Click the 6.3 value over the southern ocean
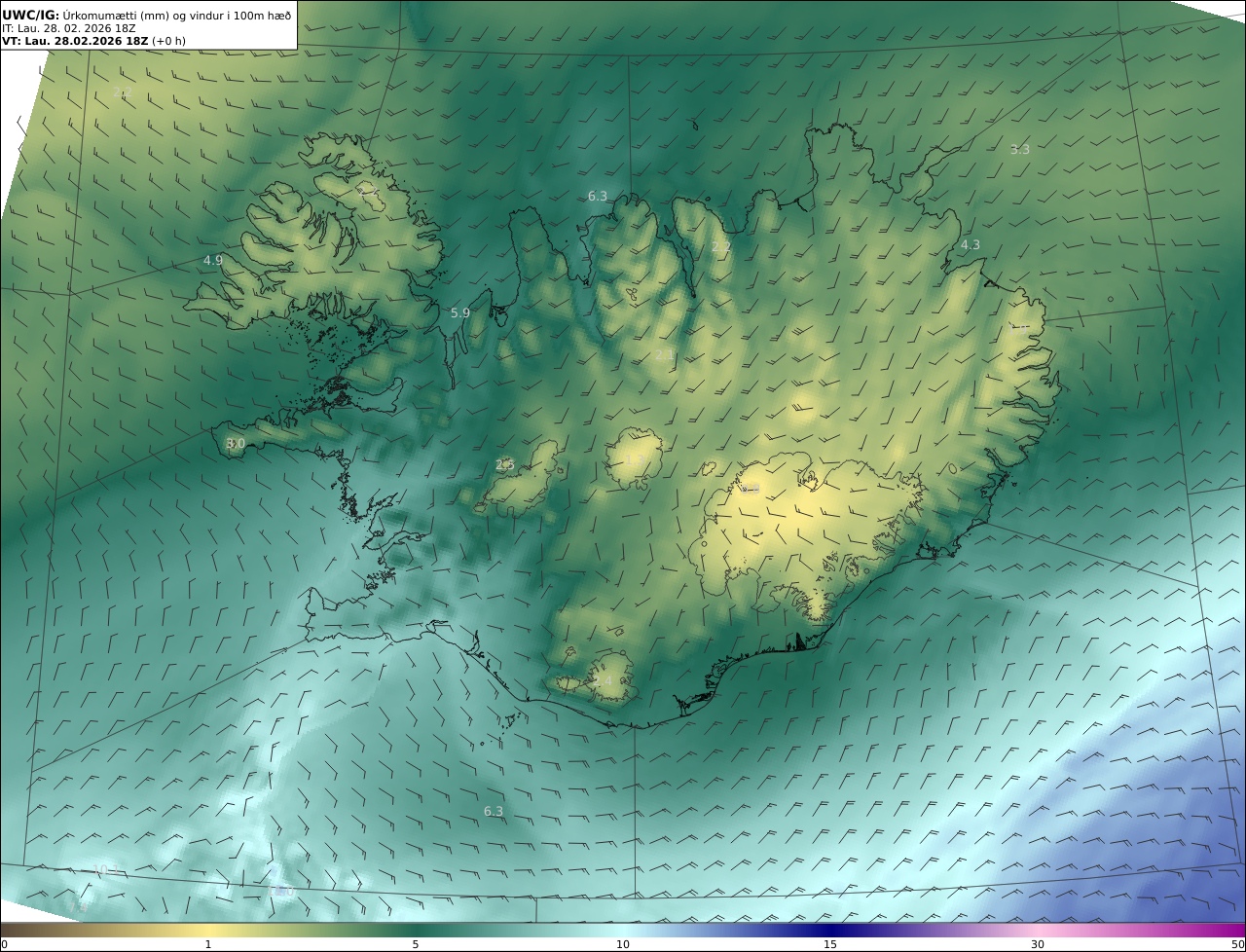Image resolution: width=1246 pixels, height=952 pixels. 494,812
